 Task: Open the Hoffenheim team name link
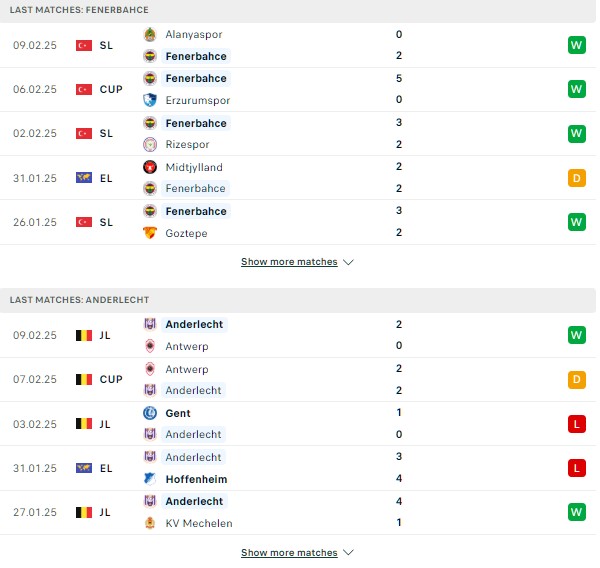(x=196, y=479)
